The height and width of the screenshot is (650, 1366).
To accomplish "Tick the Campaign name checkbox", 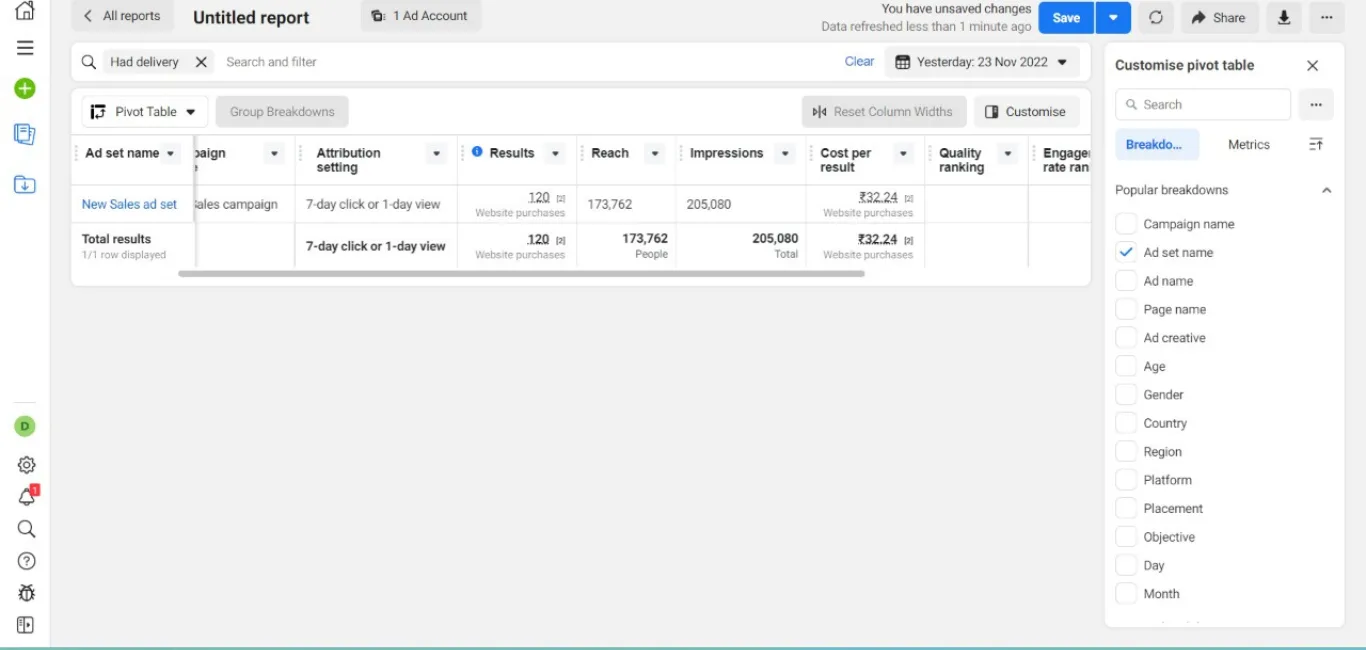I will pyautogui.click(x=1126, y=224).
